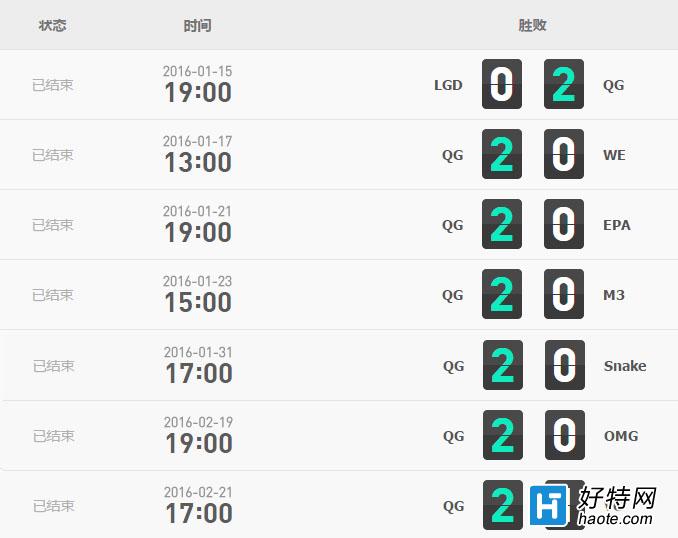Click 已结束 status of the 2016-02-19 match
The width and height of the screenshot is (678, 538).
(54, 436)
